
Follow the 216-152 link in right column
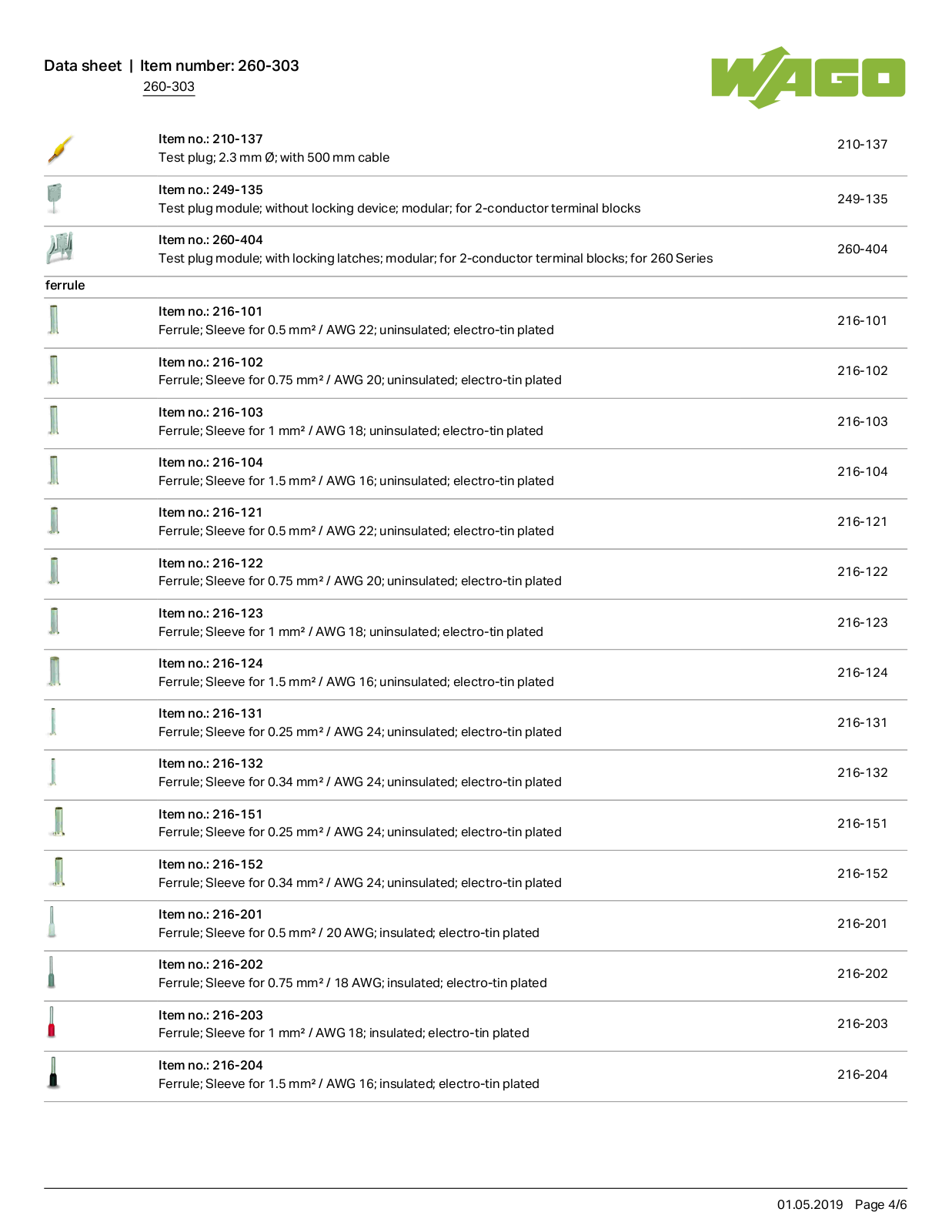(x=862, y=874)
